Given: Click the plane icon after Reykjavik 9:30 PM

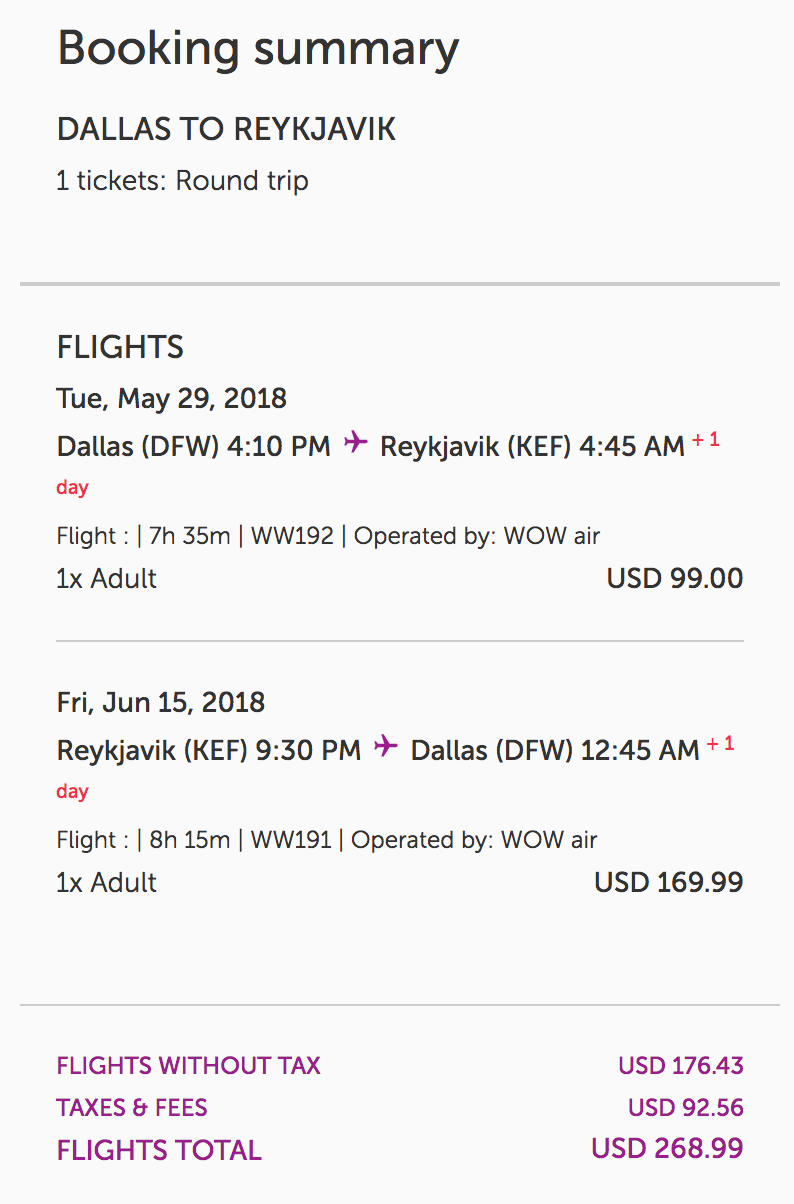Looking at the screenshot, I should [386, 747].
